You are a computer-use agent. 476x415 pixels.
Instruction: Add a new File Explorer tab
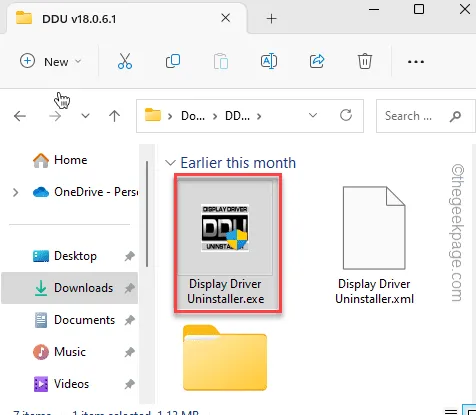pyautogui.click(x=272, y=19)
